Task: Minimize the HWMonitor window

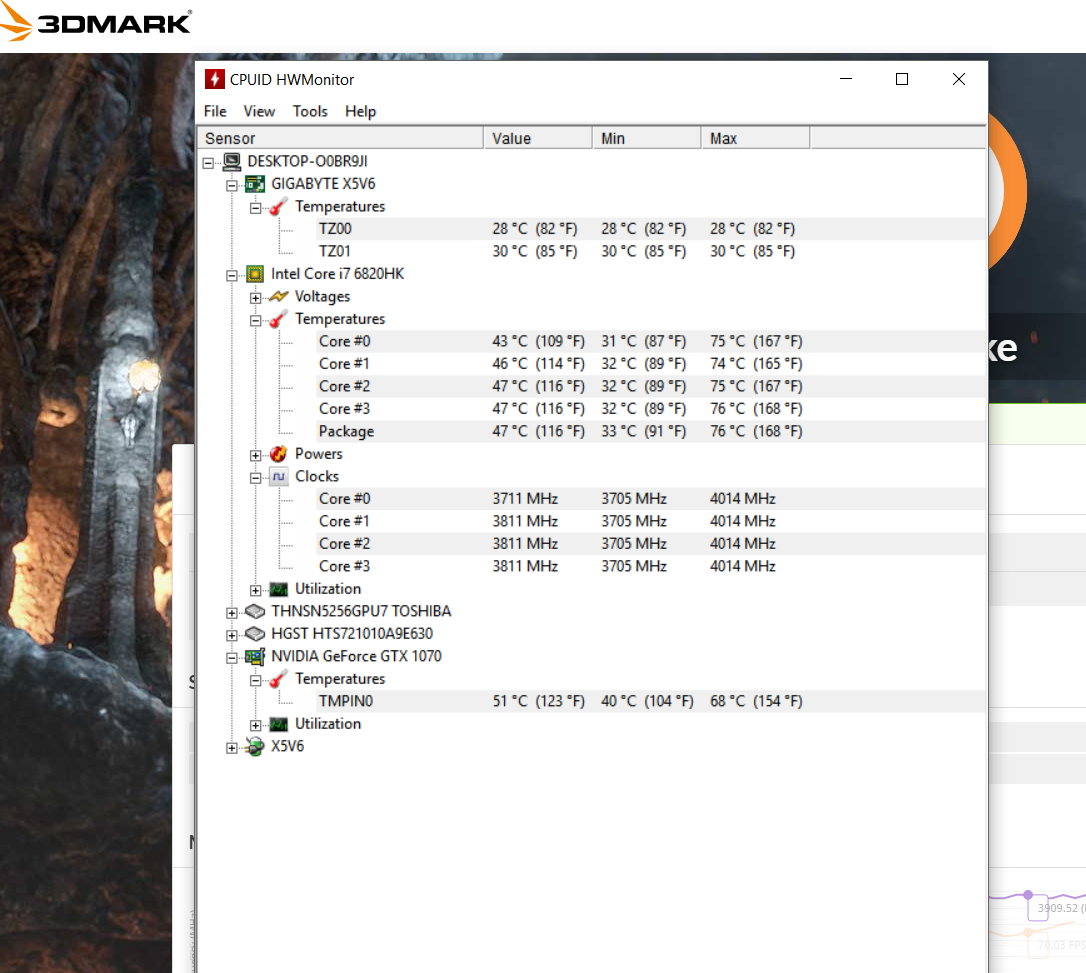Action: 846,79
